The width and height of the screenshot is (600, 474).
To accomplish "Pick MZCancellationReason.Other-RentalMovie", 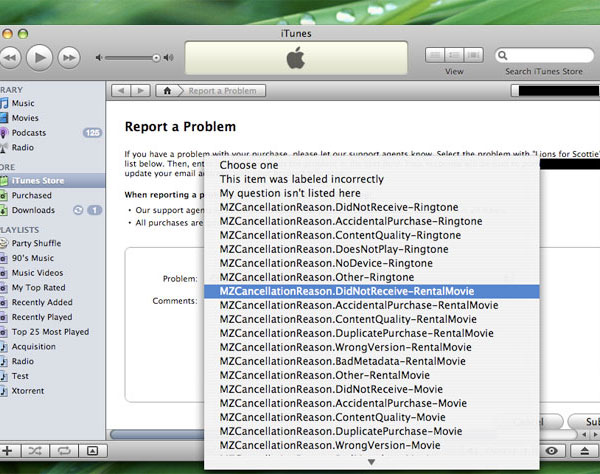I will coord(372,375).
